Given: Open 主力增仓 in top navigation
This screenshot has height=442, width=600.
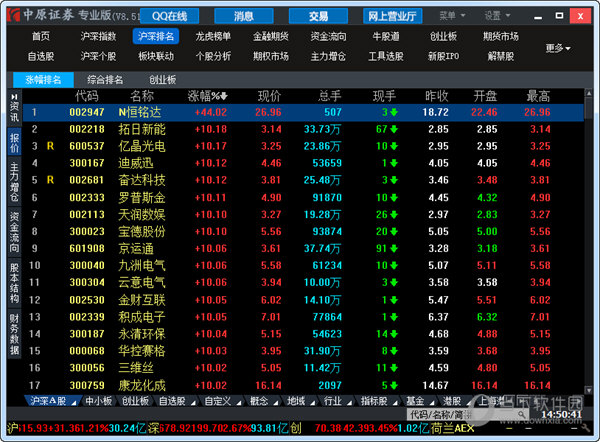Looking at the screenshot, I should tap(328, 56).
